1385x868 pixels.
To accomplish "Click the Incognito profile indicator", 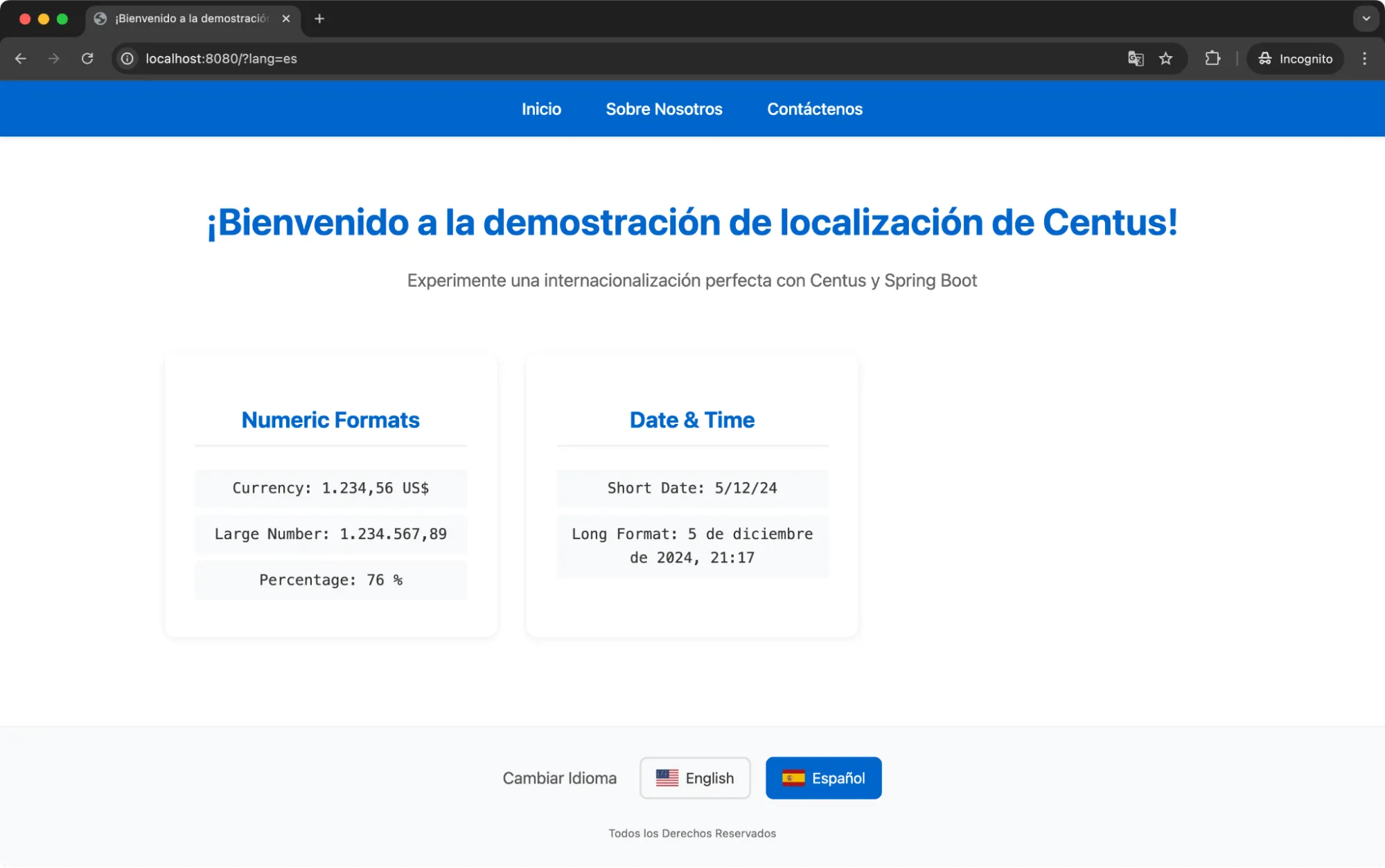I will (1295, 58).
